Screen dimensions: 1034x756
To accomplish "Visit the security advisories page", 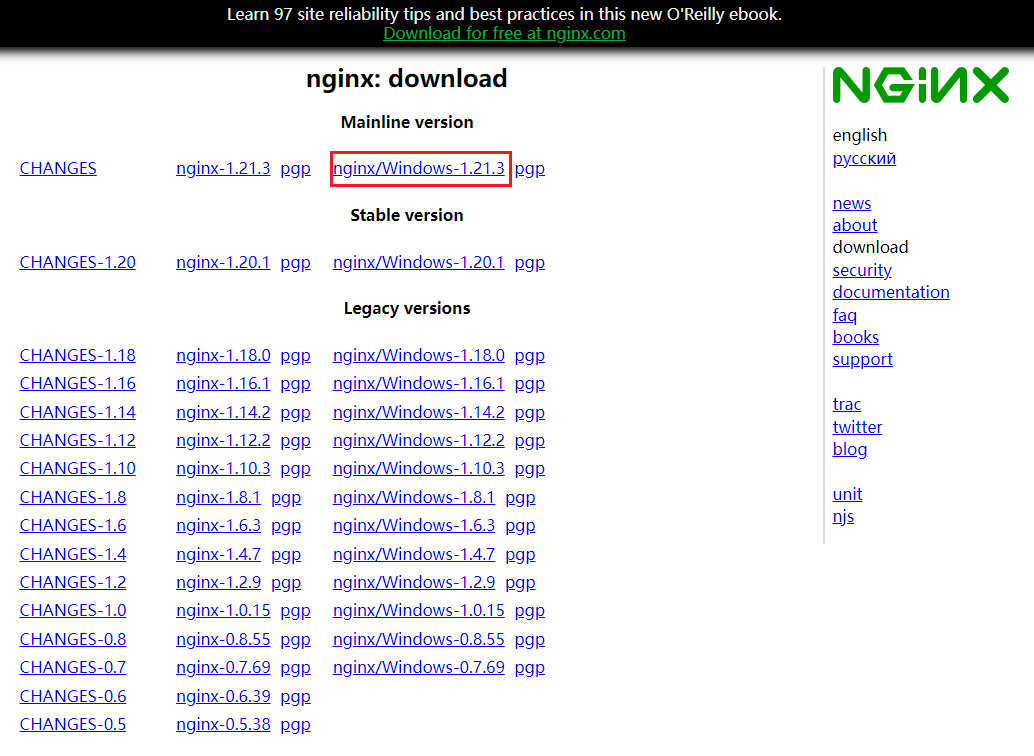I will point(862,270).
